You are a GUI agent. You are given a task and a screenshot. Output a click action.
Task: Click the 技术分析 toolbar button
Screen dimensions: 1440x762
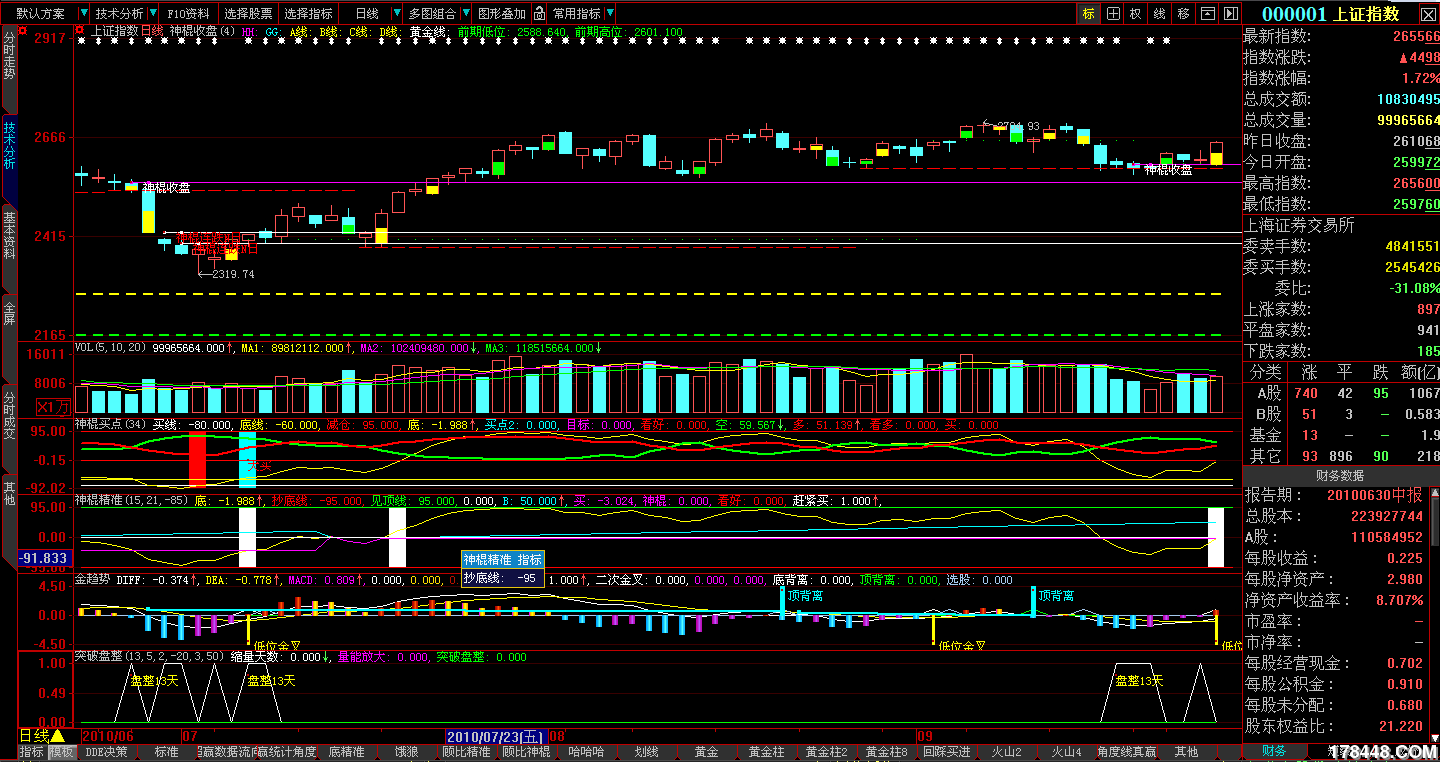119,14
